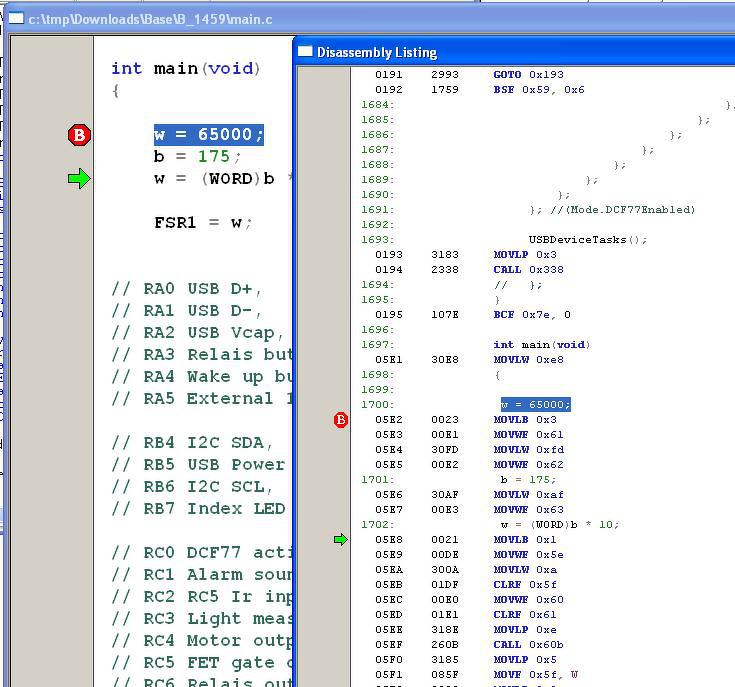Click the Disassembly Listing window icon
735x687 pixels.
pos(305,52)
